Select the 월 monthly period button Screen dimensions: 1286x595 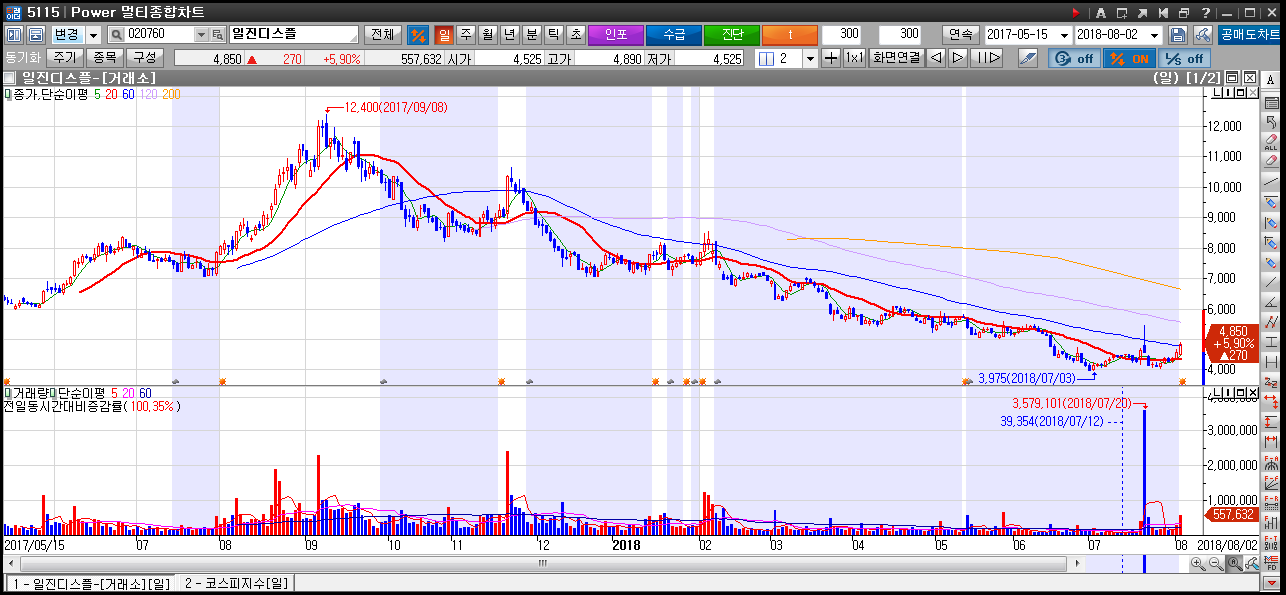click(488, 34)
